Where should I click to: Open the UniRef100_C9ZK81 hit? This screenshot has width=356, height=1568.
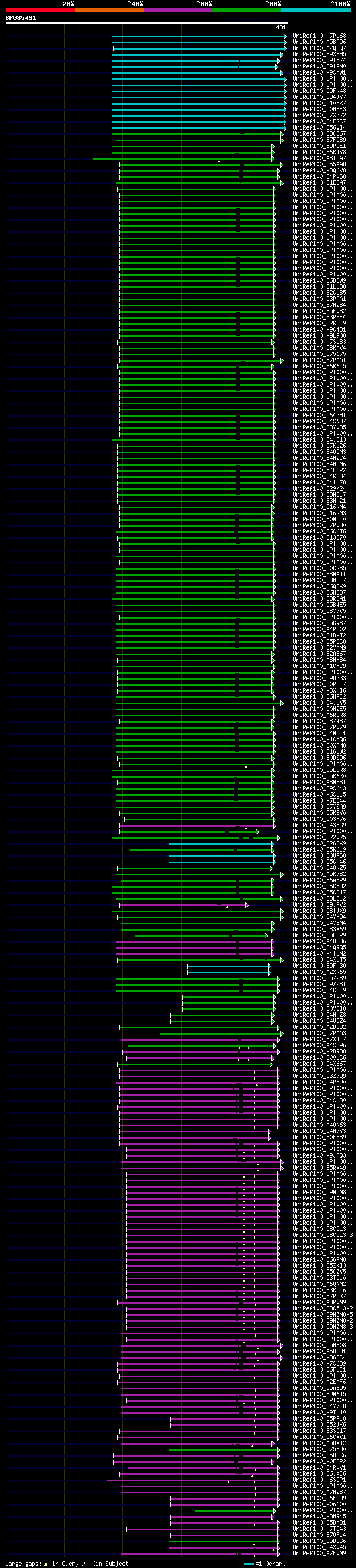[x=319, y=985]
